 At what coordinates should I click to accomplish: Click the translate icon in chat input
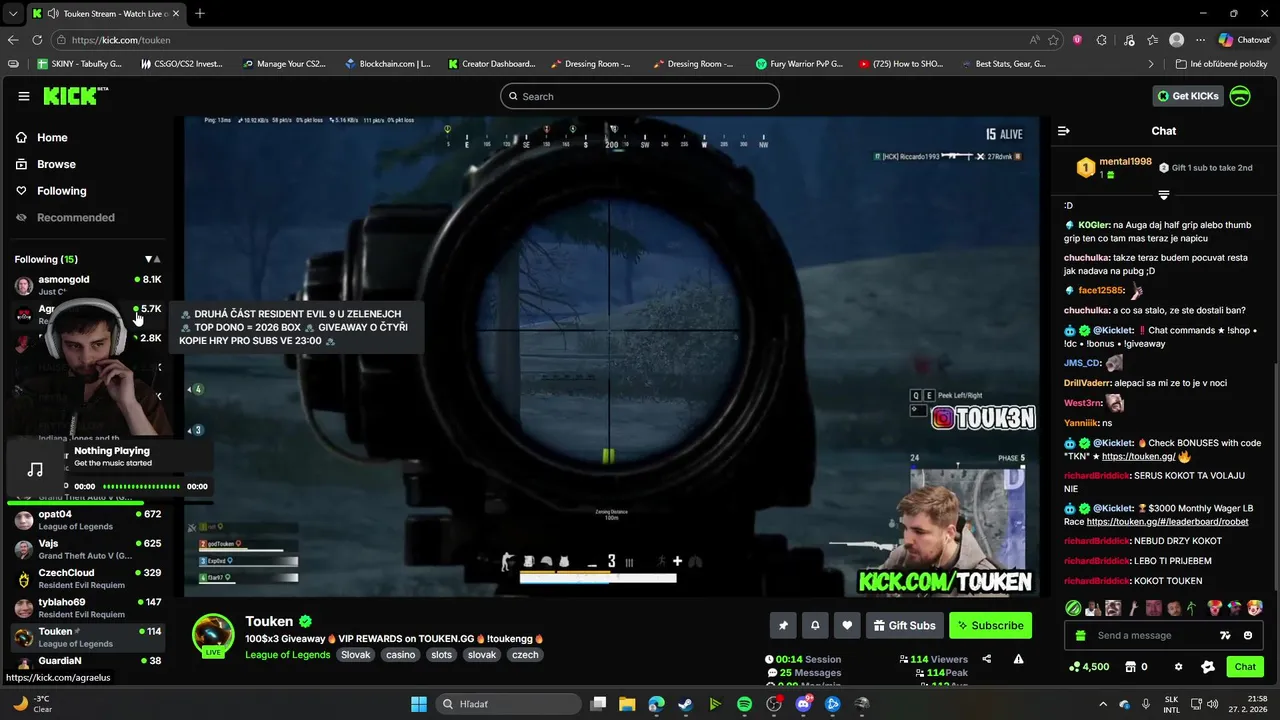[1225, 636]
